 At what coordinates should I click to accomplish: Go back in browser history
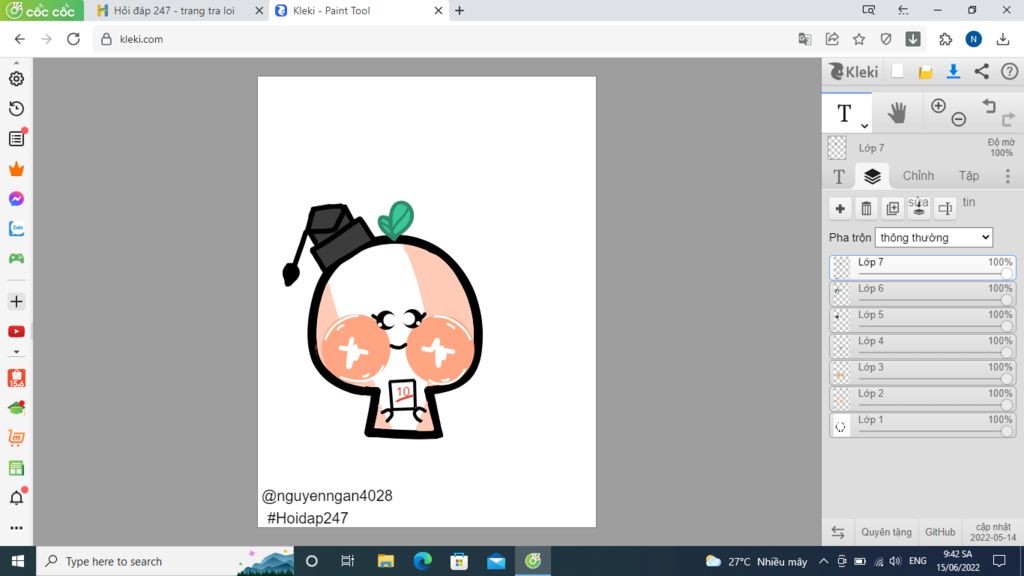(x=20, y=39)
